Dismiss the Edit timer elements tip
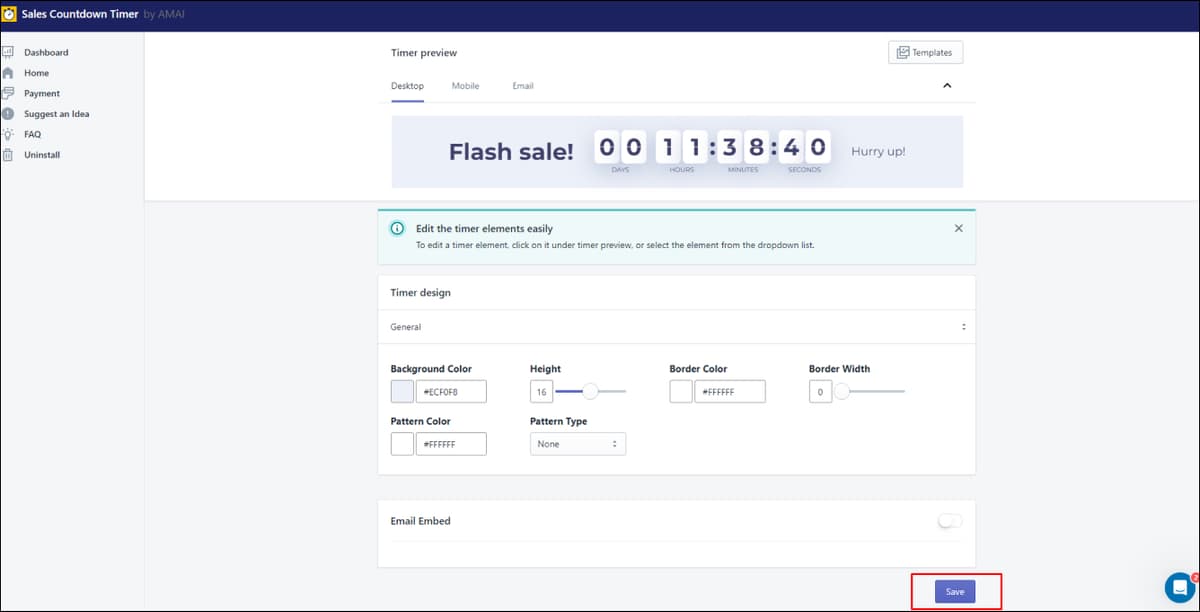Screen dimensions: 1200x612 tap(959, 228)
